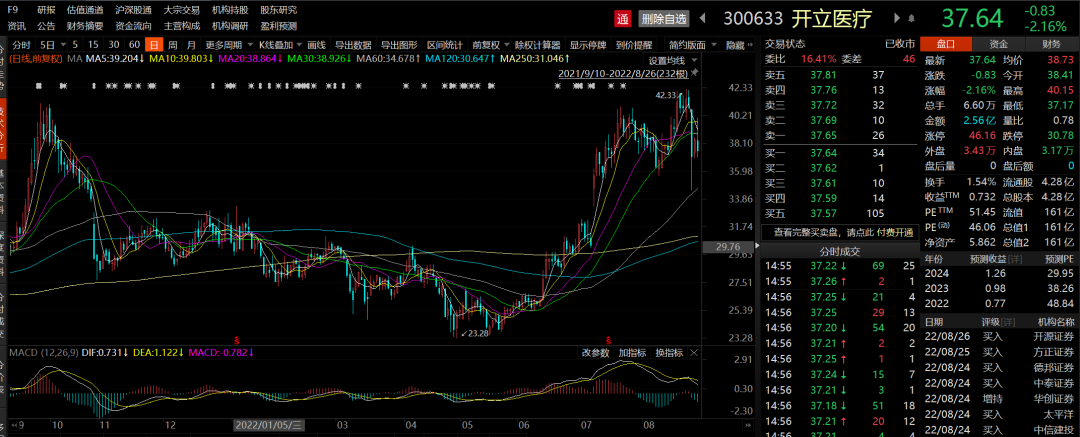Click the 付费开通 link
This screenshot has width=1080, height=437.
coord(896,232)
